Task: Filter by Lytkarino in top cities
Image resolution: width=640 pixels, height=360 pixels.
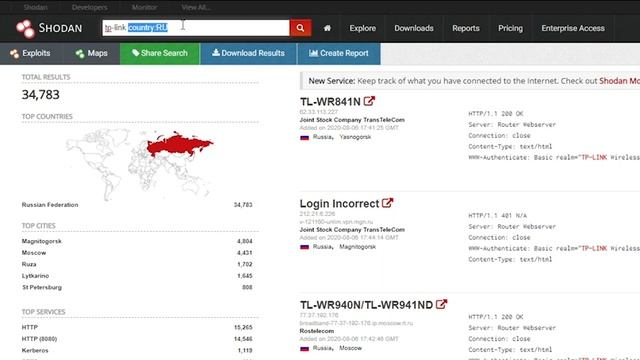Action: [x=35, y=276]
